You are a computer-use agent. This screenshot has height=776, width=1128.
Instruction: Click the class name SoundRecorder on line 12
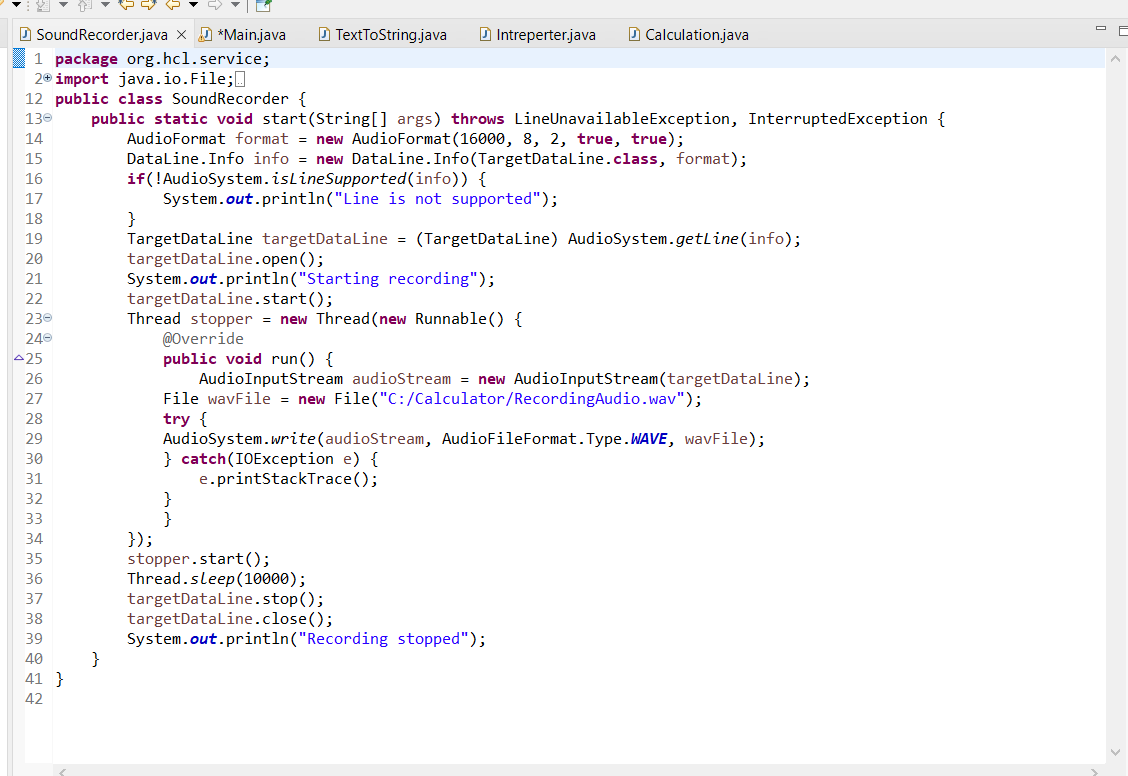coord(230,99)
